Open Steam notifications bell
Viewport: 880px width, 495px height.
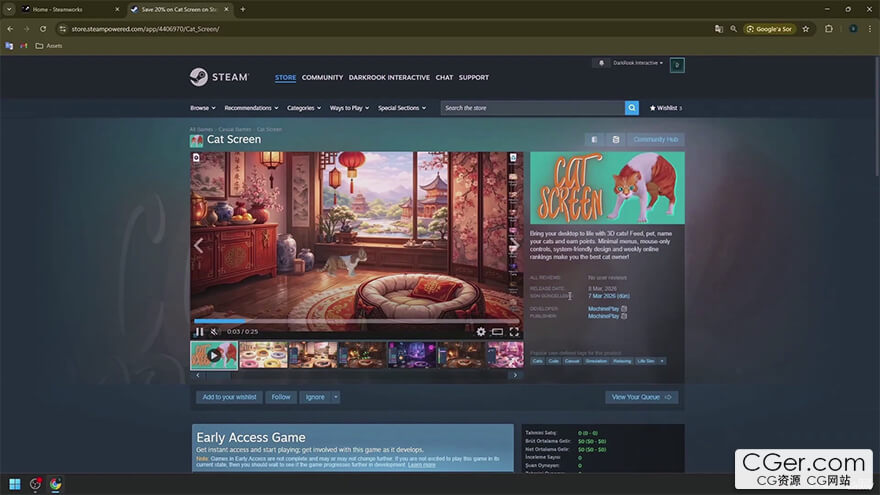pos(601,63)
